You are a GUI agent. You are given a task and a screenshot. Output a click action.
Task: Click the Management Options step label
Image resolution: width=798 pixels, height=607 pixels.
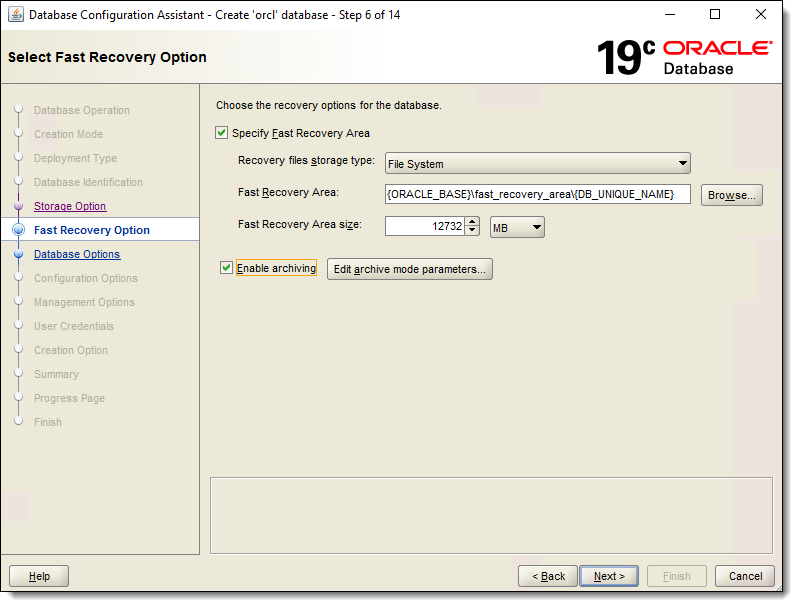point(84,302)
